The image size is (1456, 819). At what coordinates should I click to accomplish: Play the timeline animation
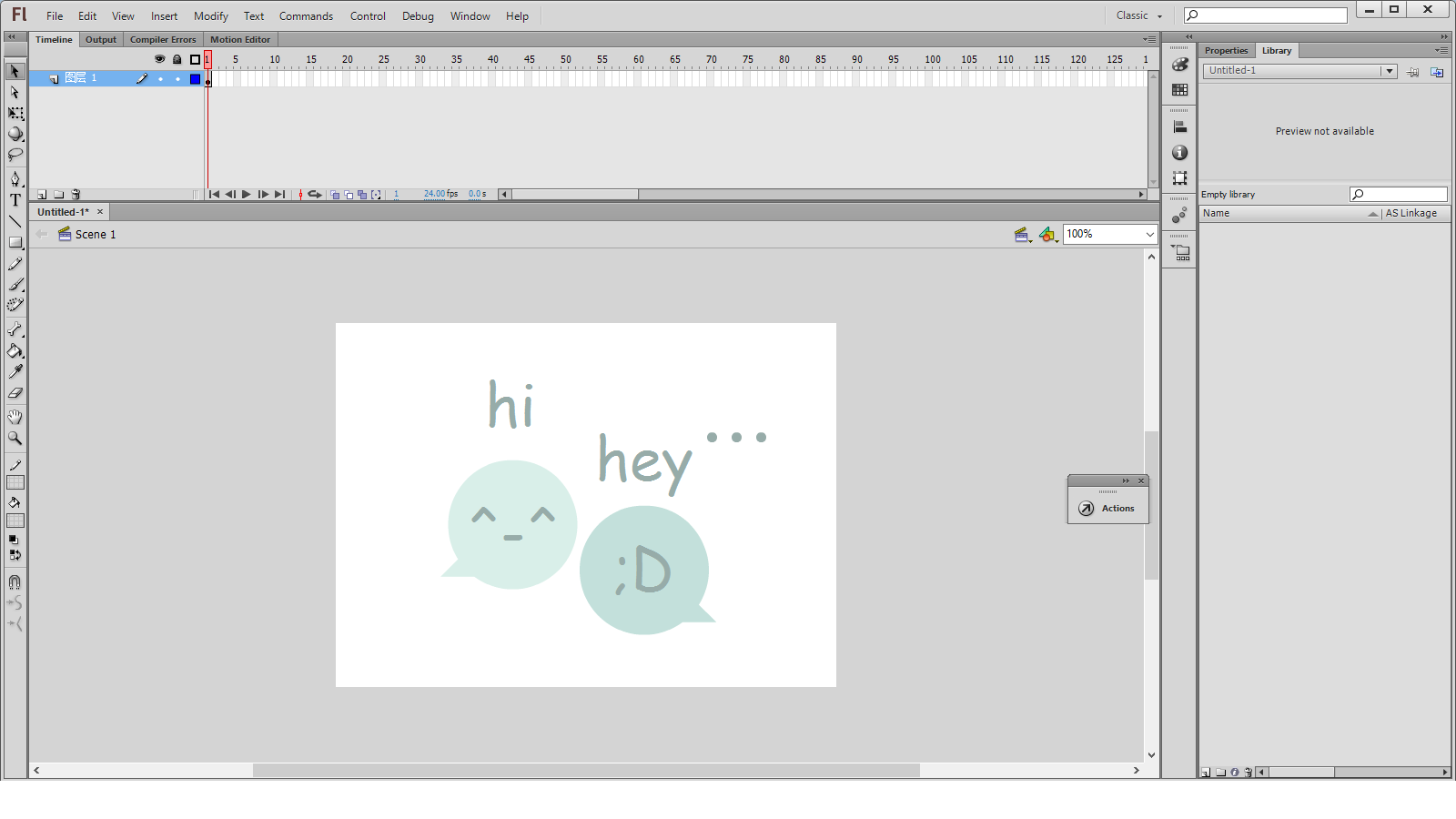(x=246, y=195)
